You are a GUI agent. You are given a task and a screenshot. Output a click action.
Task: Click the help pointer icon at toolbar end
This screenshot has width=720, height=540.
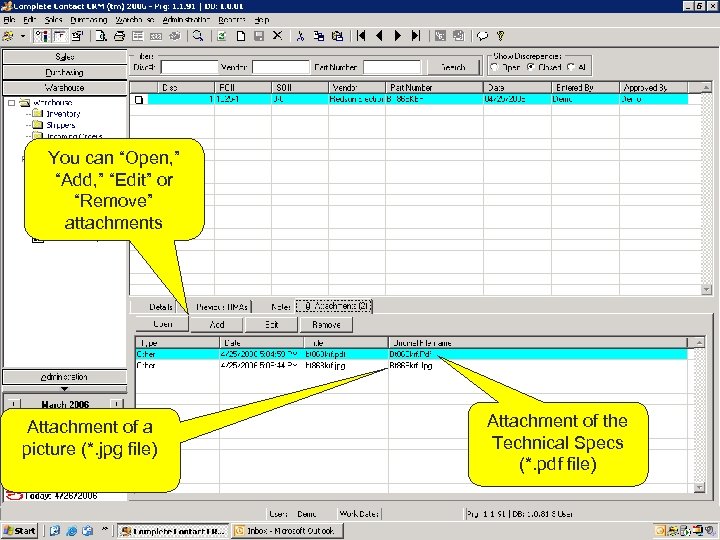[x=501, y=36]
